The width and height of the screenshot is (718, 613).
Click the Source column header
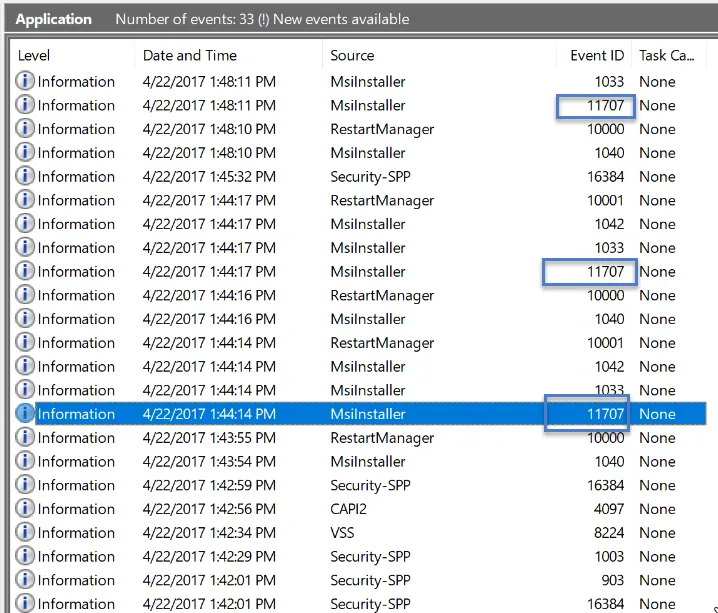(352, 56)
